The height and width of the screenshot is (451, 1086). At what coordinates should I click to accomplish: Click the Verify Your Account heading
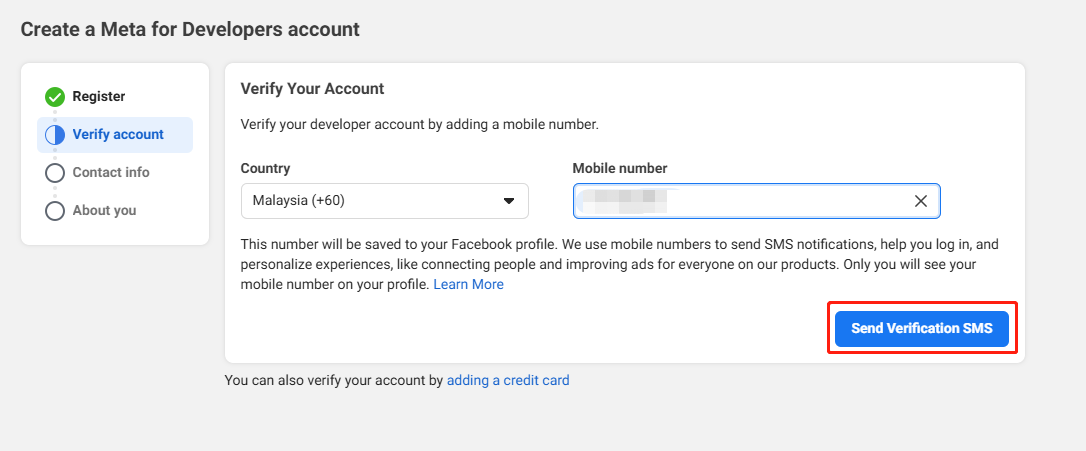click(312, 89)
